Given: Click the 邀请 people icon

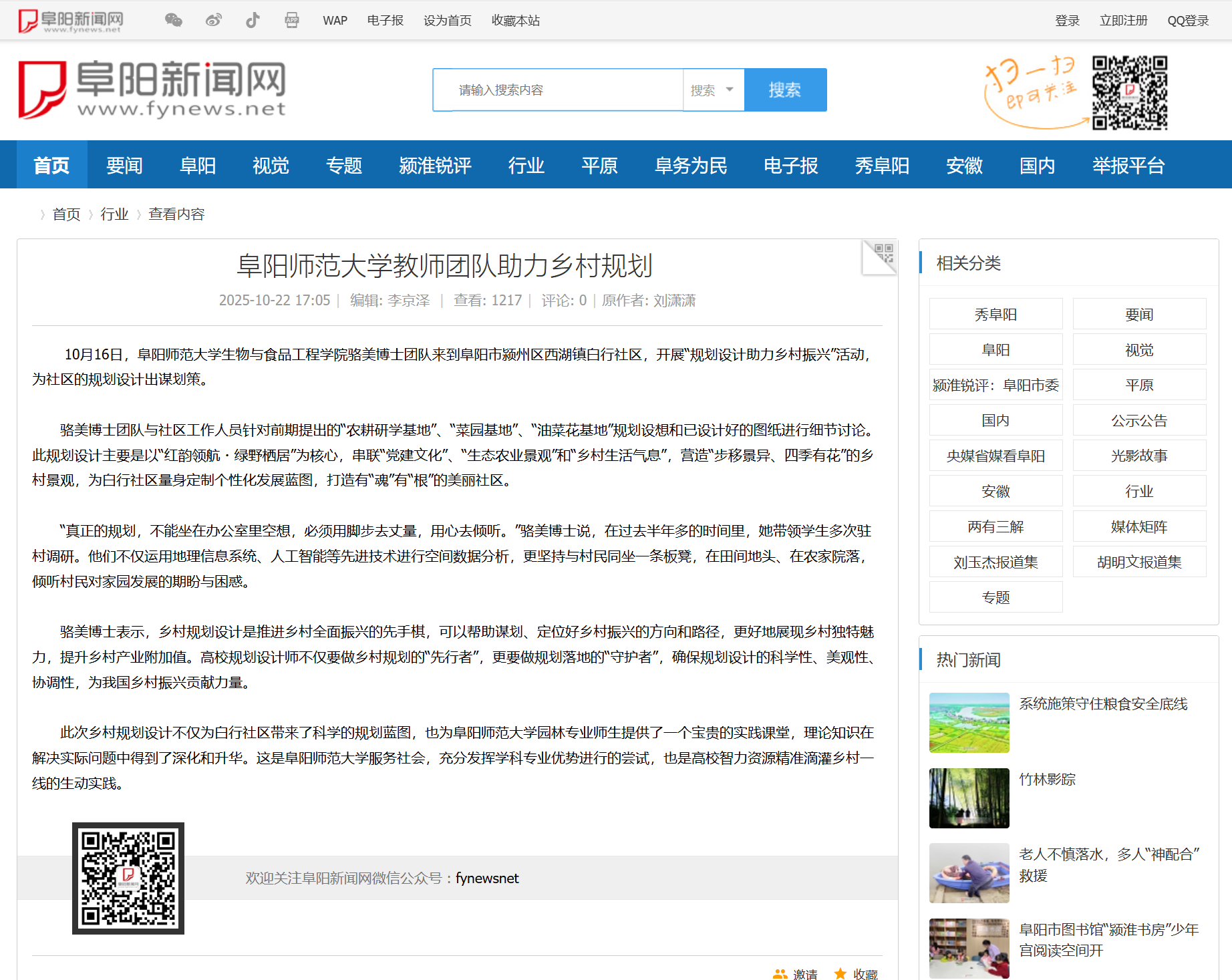Looking at the screenshot, I should 780,973.
